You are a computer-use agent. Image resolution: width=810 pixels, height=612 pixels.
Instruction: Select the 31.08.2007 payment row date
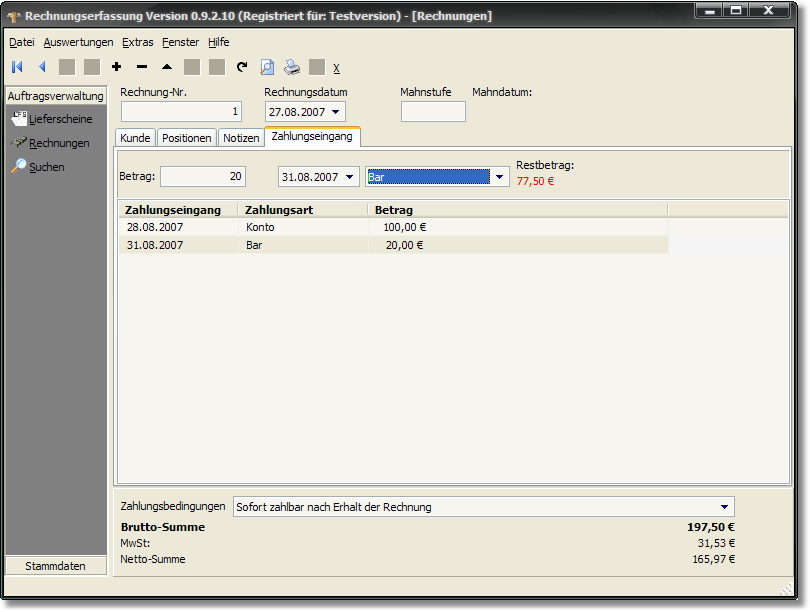[155, 245]
